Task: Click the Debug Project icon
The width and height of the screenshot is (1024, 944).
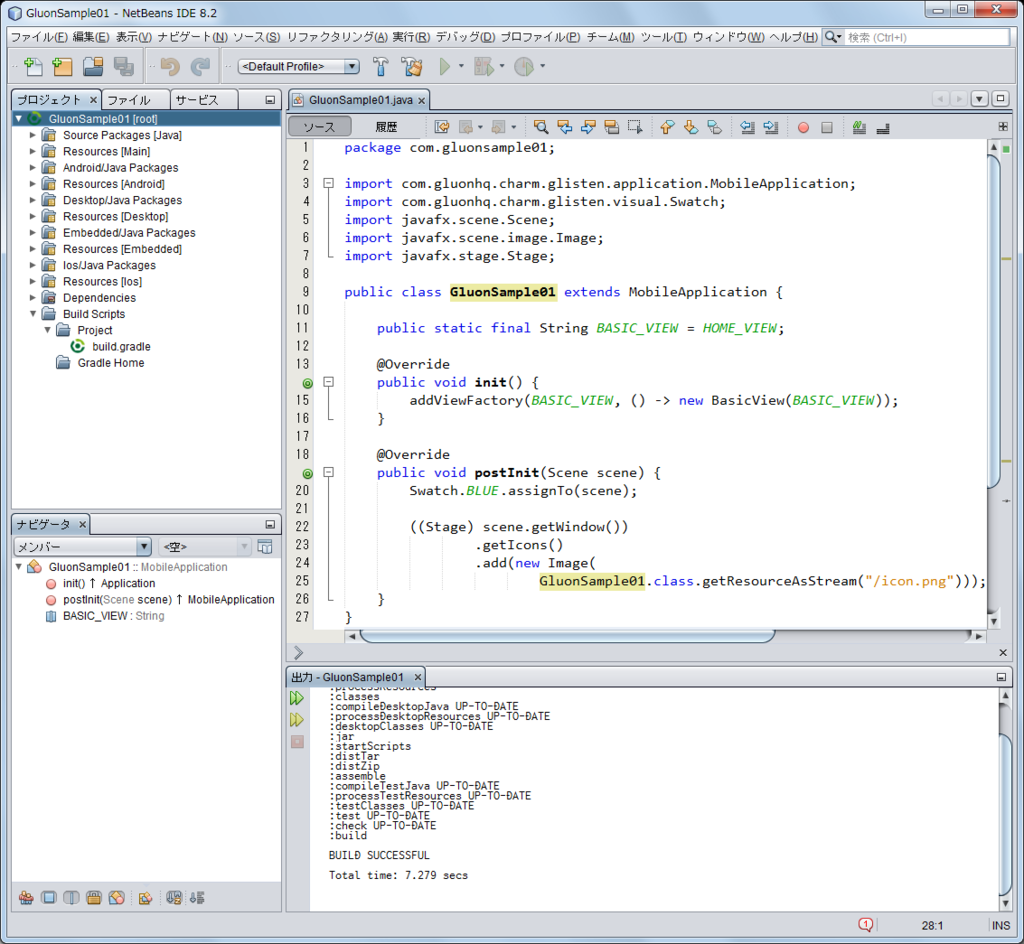Action: pos(483,66)
